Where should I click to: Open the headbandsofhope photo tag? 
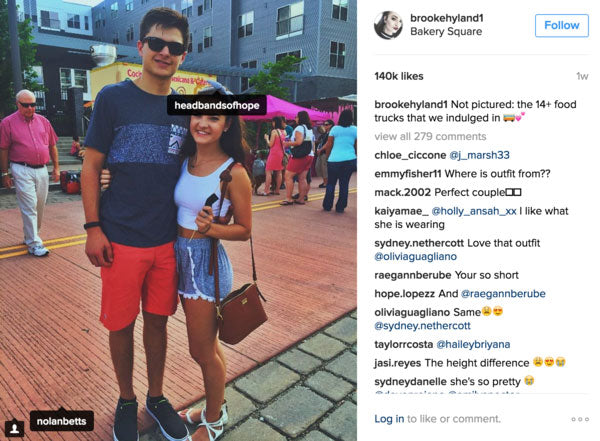(x=217, y=105)
